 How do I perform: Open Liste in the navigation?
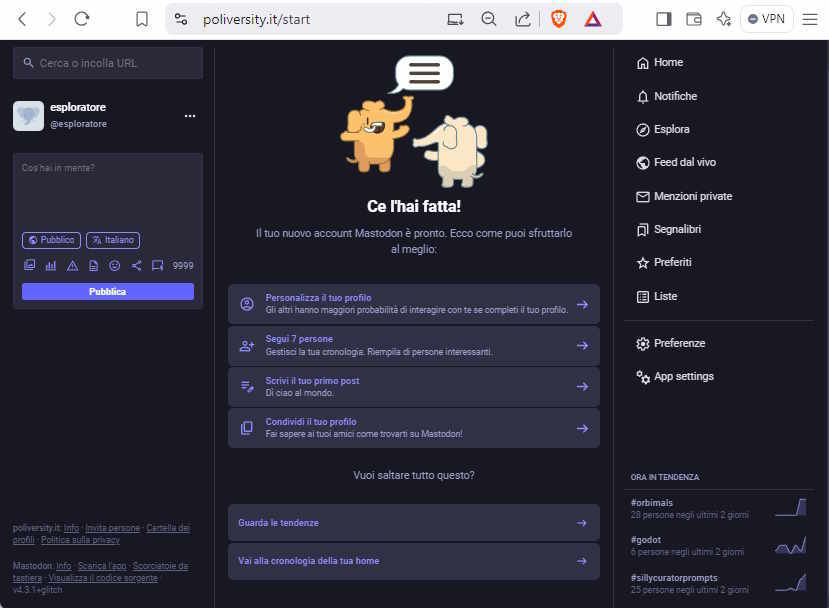[x=657, y=296]
